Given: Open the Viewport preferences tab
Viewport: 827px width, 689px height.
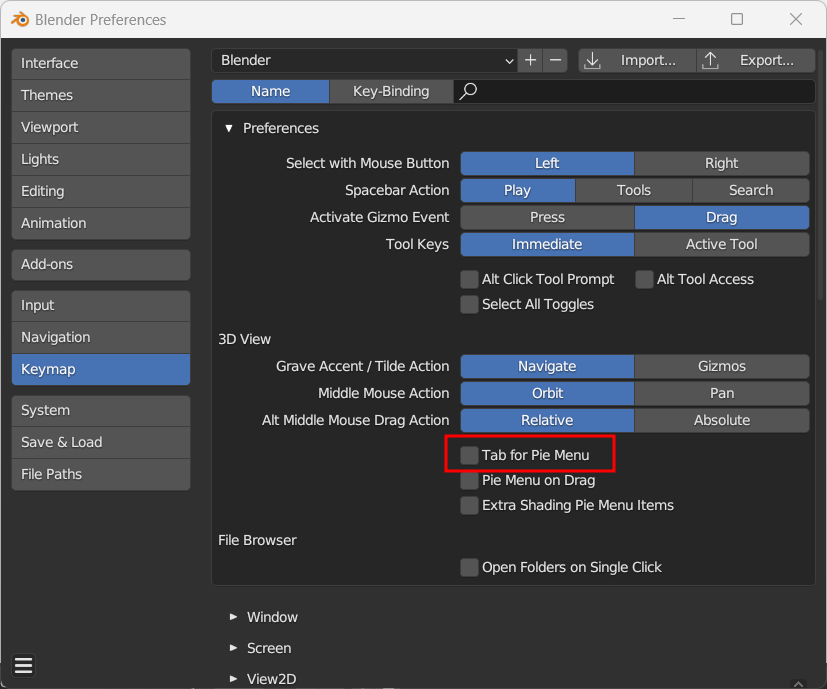Looking at the screenshot, I should (x=101, y=127).
